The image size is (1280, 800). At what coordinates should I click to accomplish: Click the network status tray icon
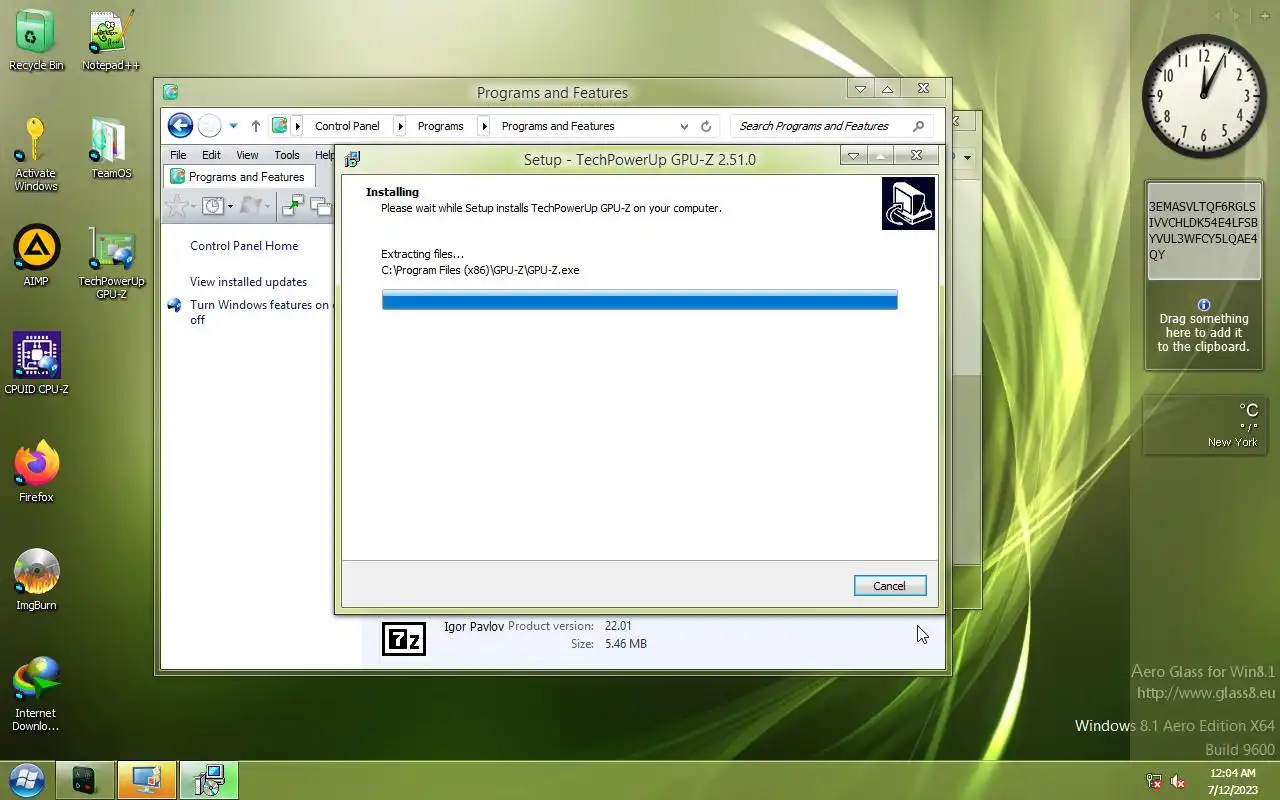pos(1154,781)
